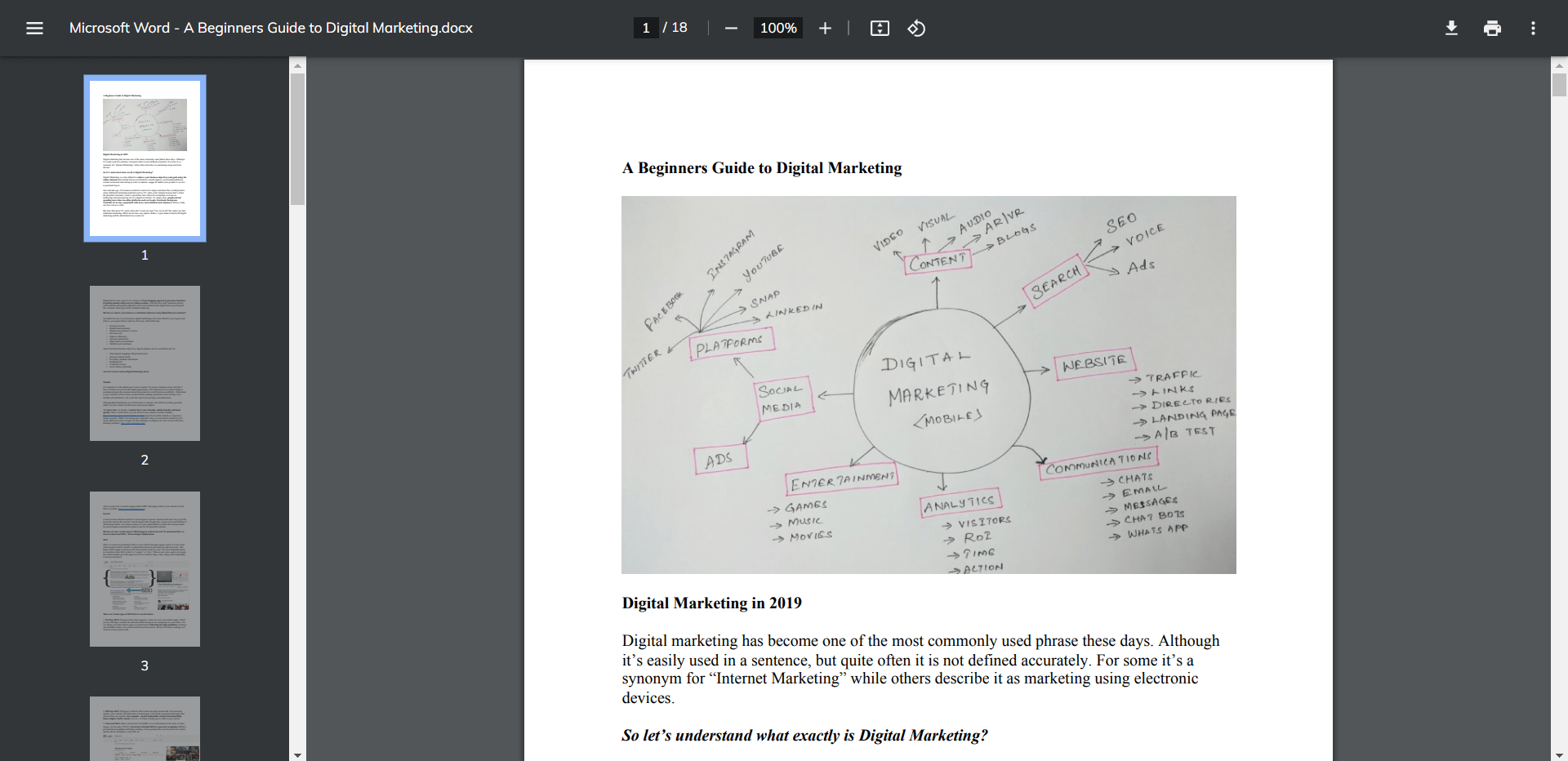This screenshot has height=761, width=1568.
Task: Open page 2 thumbnail
Action: point(145,363)
